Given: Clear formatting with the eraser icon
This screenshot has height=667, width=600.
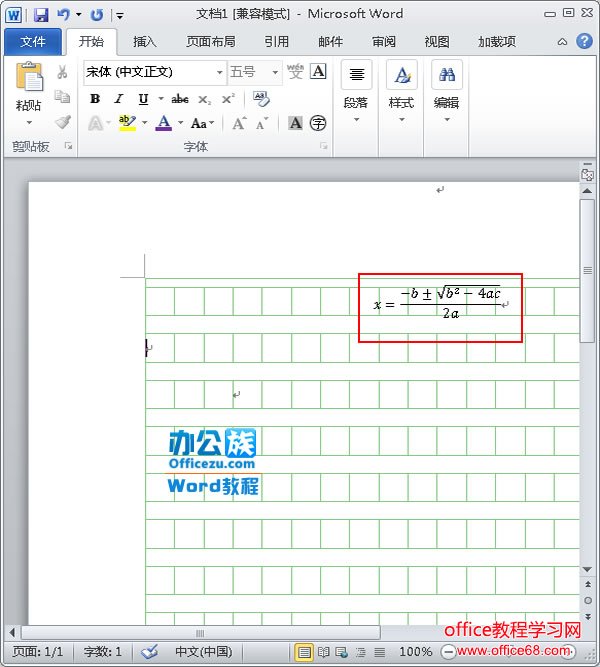Looking at the screenshot, I should (x=261, y=99).
